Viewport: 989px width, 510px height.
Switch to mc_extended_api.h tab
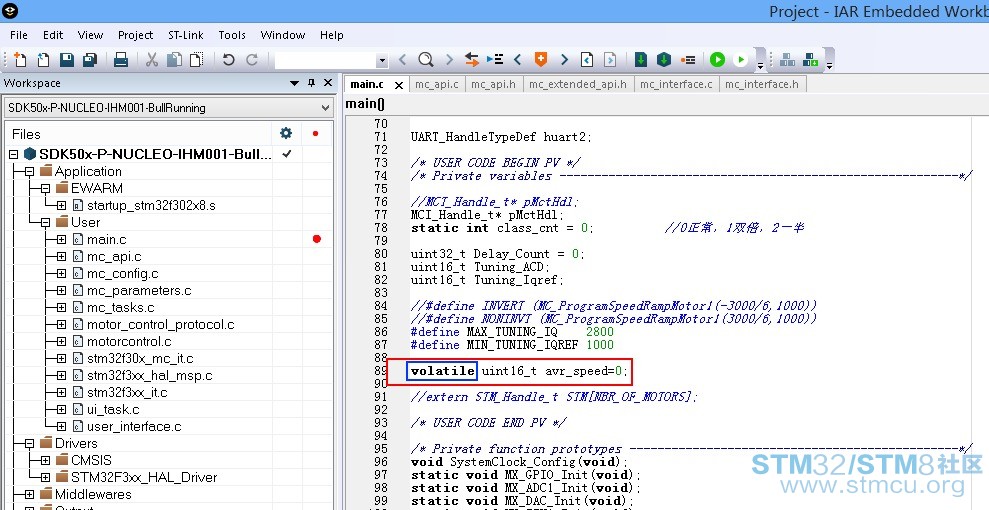coord(578,84)
